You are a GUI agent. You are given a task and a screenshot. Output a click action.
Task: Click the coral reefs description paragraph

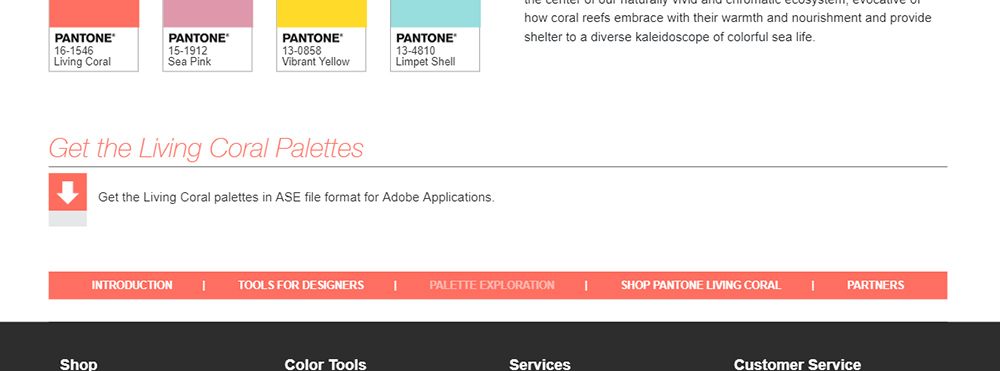pos(728,21)
